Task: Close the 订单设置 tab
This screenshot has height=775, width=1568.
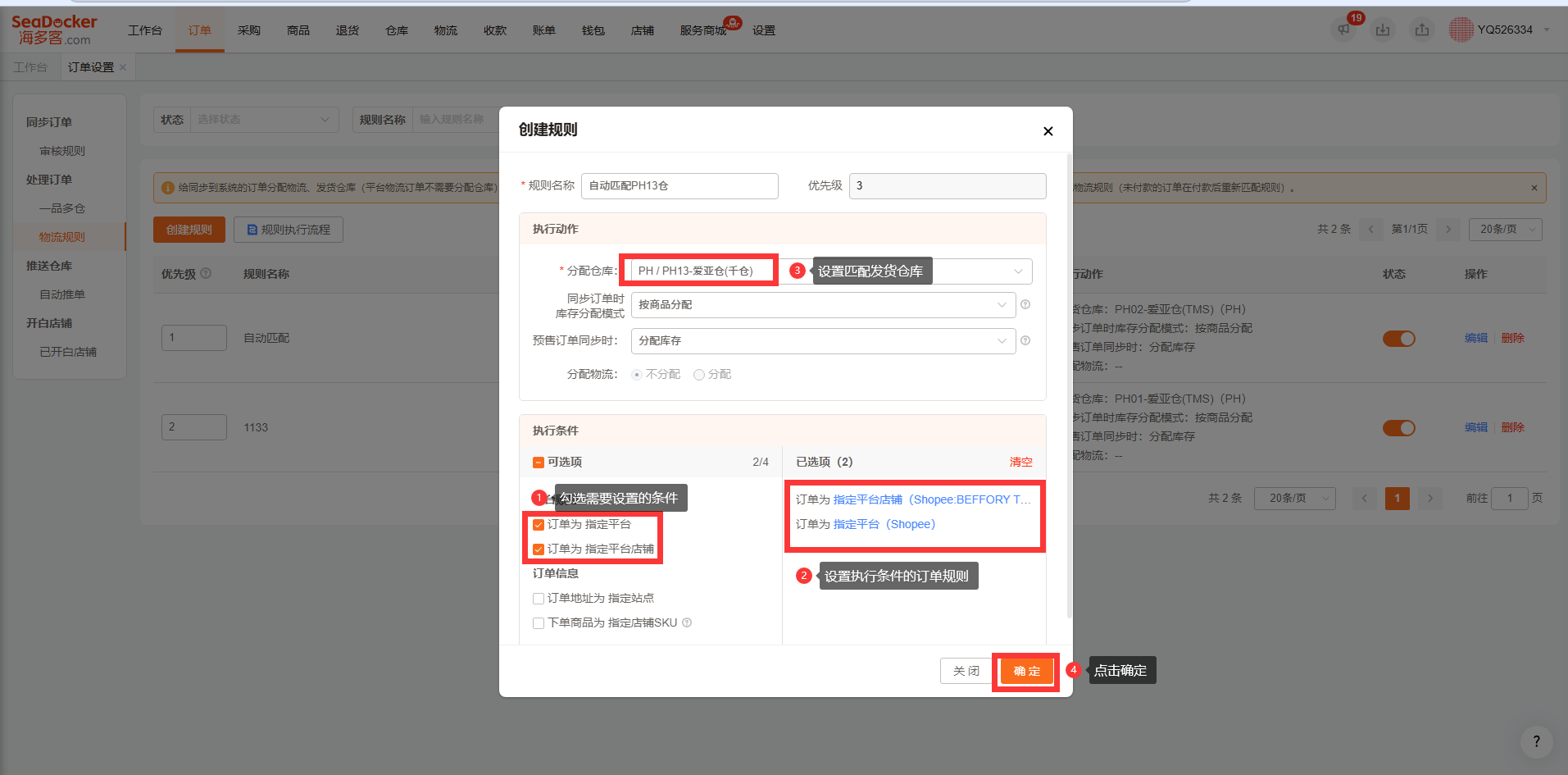Action: click(123, 67)
